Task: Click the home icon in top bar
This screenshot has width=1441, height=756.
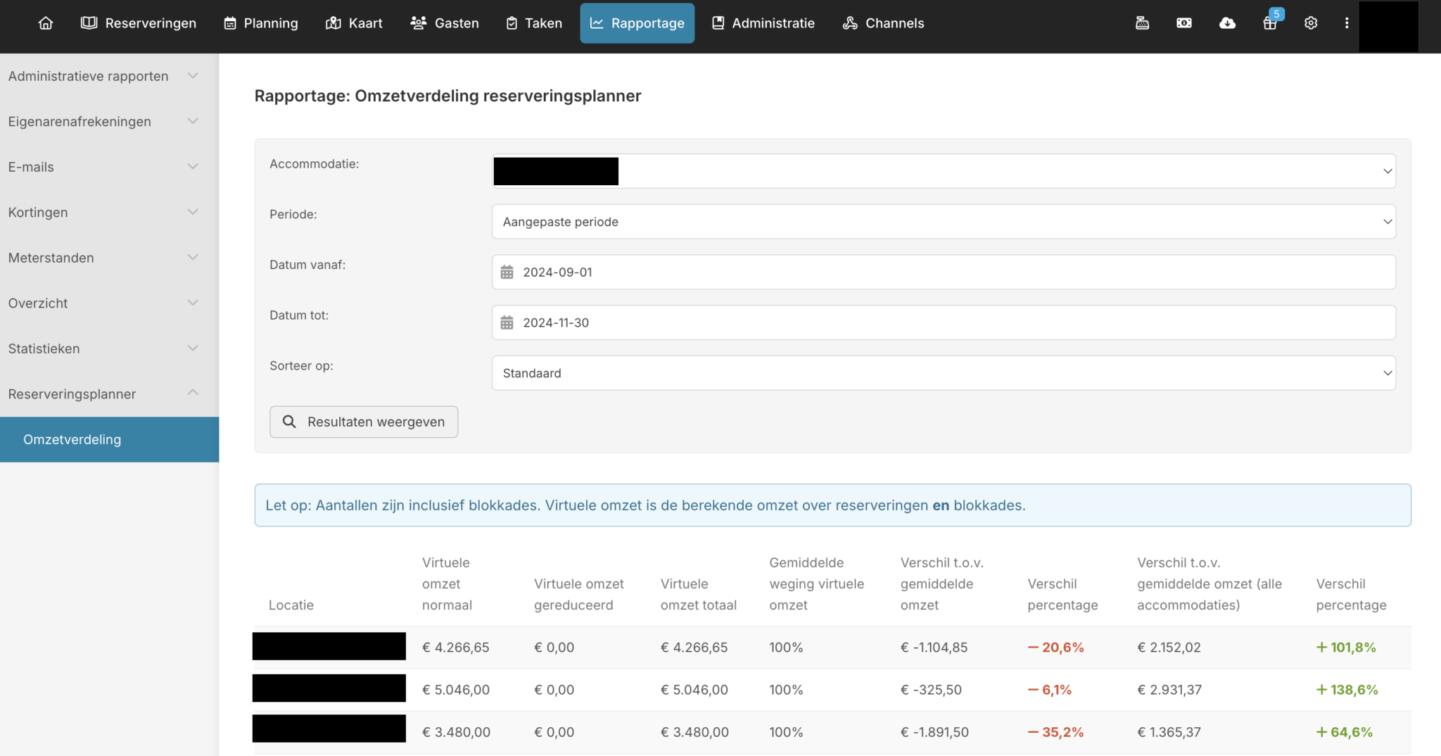Action: (x=45, y=23)
